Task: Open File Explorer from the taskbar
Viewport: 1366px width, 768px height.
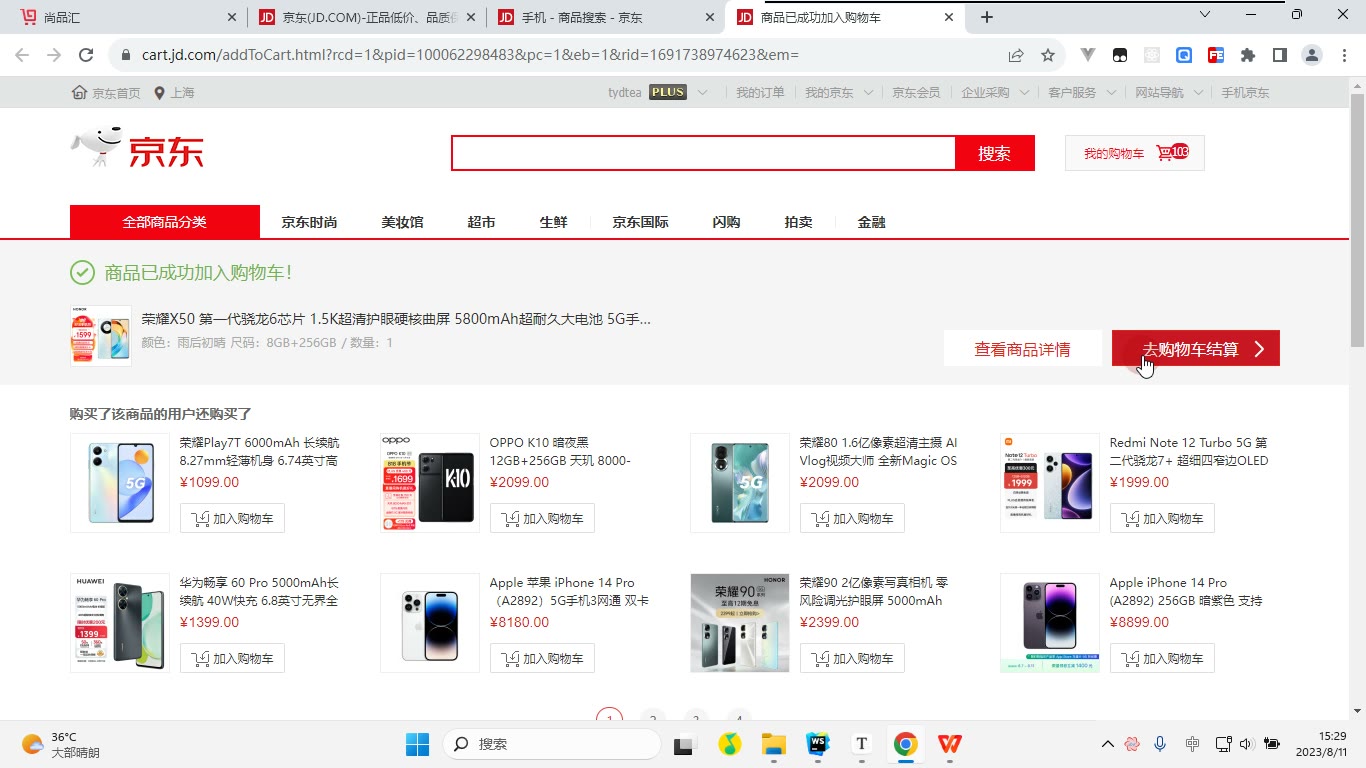Action: point(774,744)
